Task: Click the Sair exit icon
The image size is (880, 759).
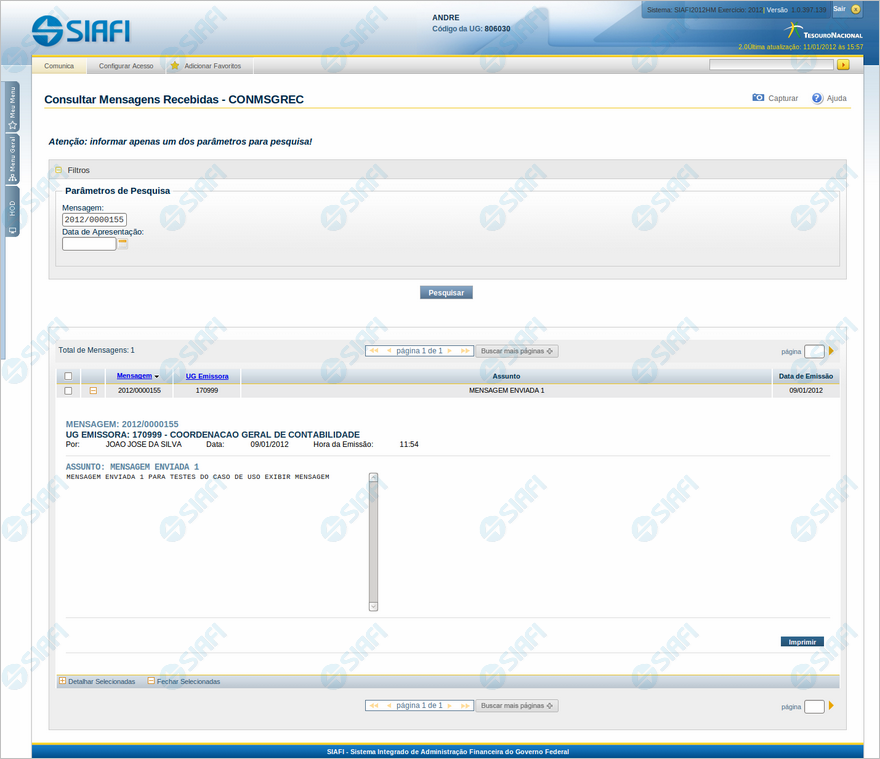Action: (x=855, y=9)
